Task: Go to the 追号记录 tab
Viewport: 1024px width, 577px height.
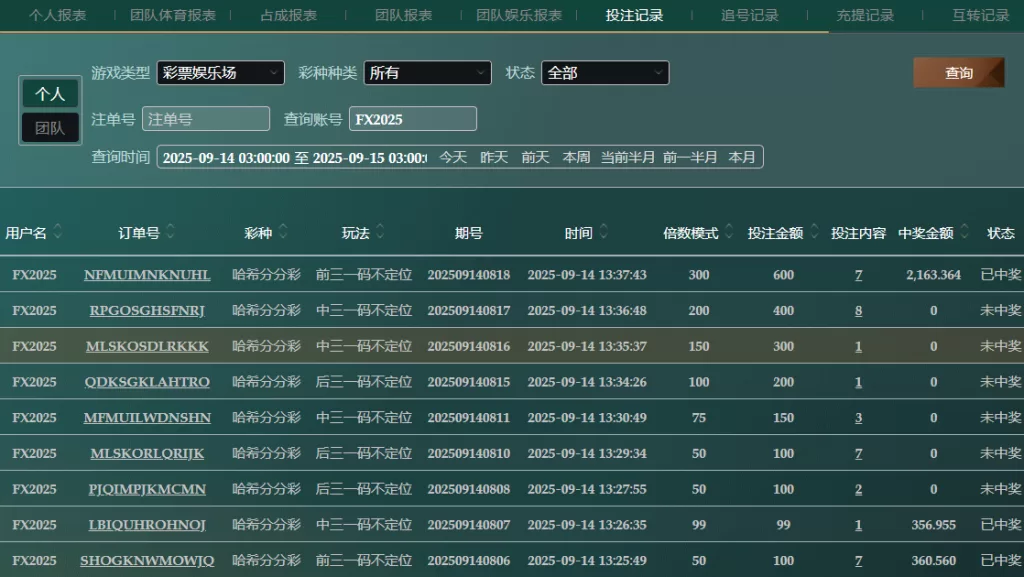Action: [x=749, y=15]
